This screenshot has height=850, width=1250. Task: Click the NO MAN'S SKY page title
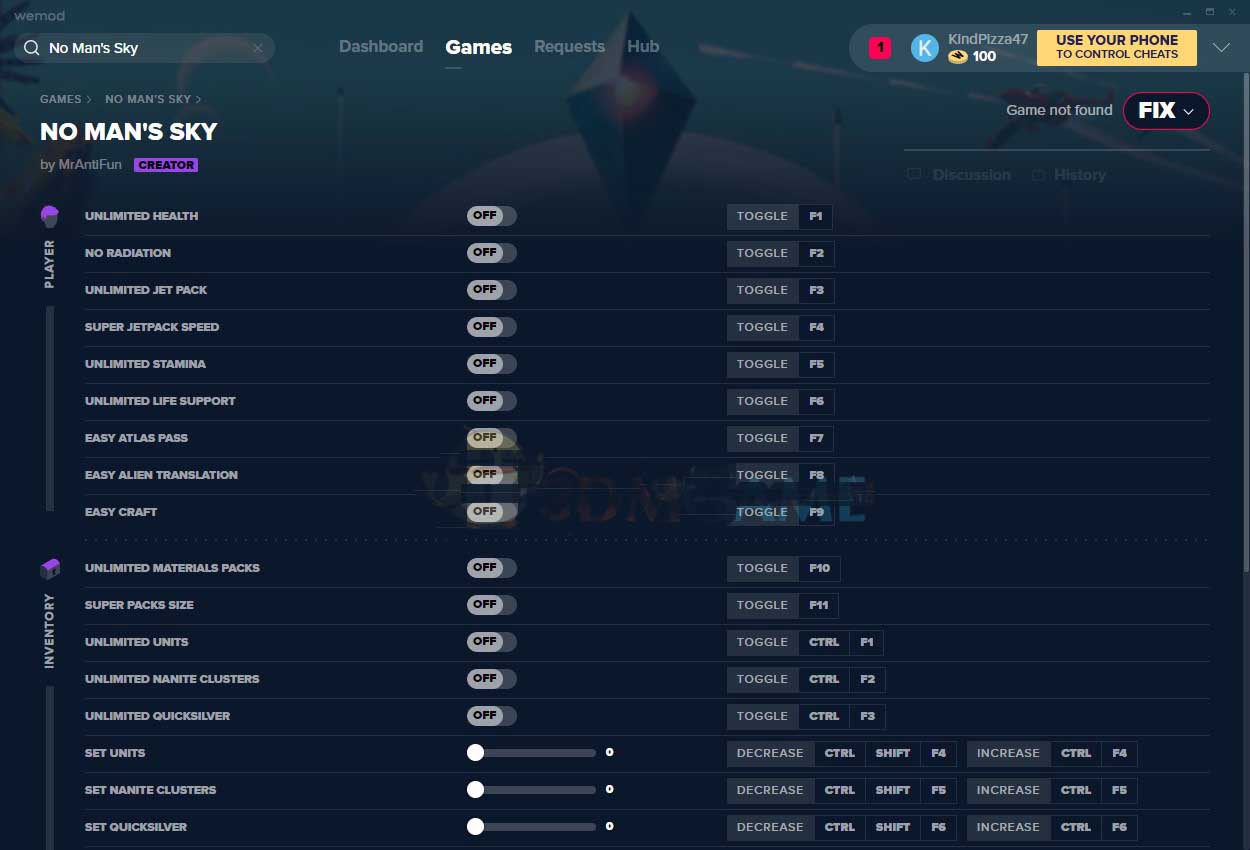(129, 132)
